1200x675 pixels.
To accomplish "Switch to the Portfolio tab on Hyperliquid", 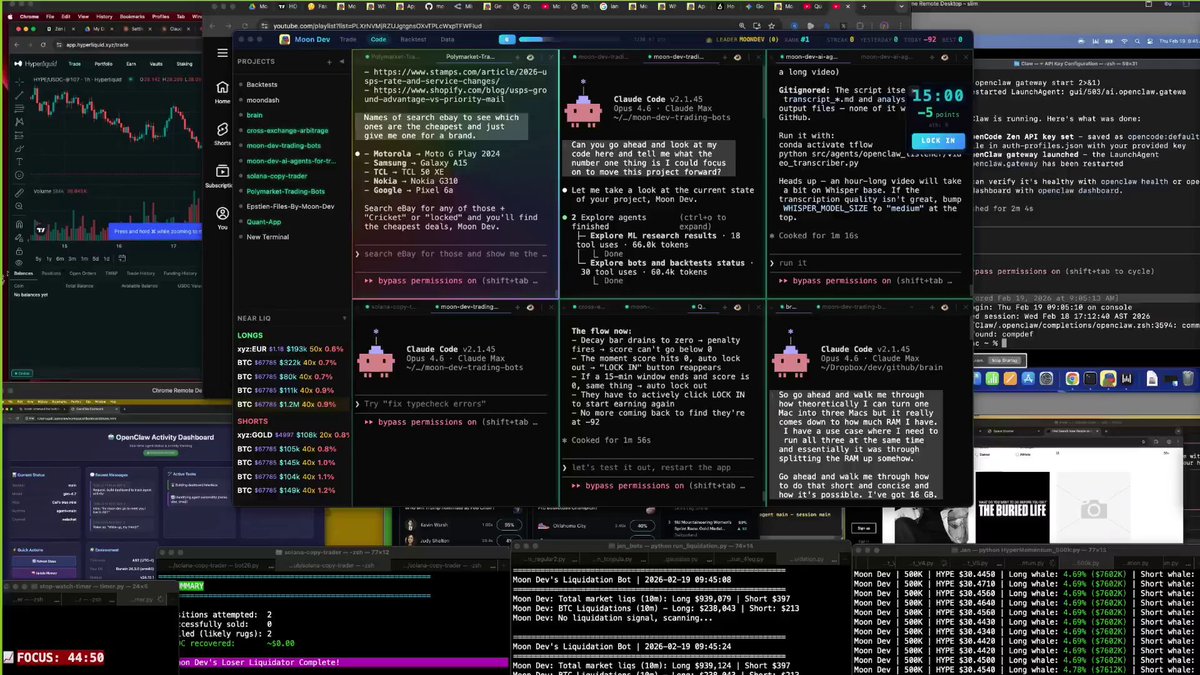I will pyautogui.click(x=104, y=64).
